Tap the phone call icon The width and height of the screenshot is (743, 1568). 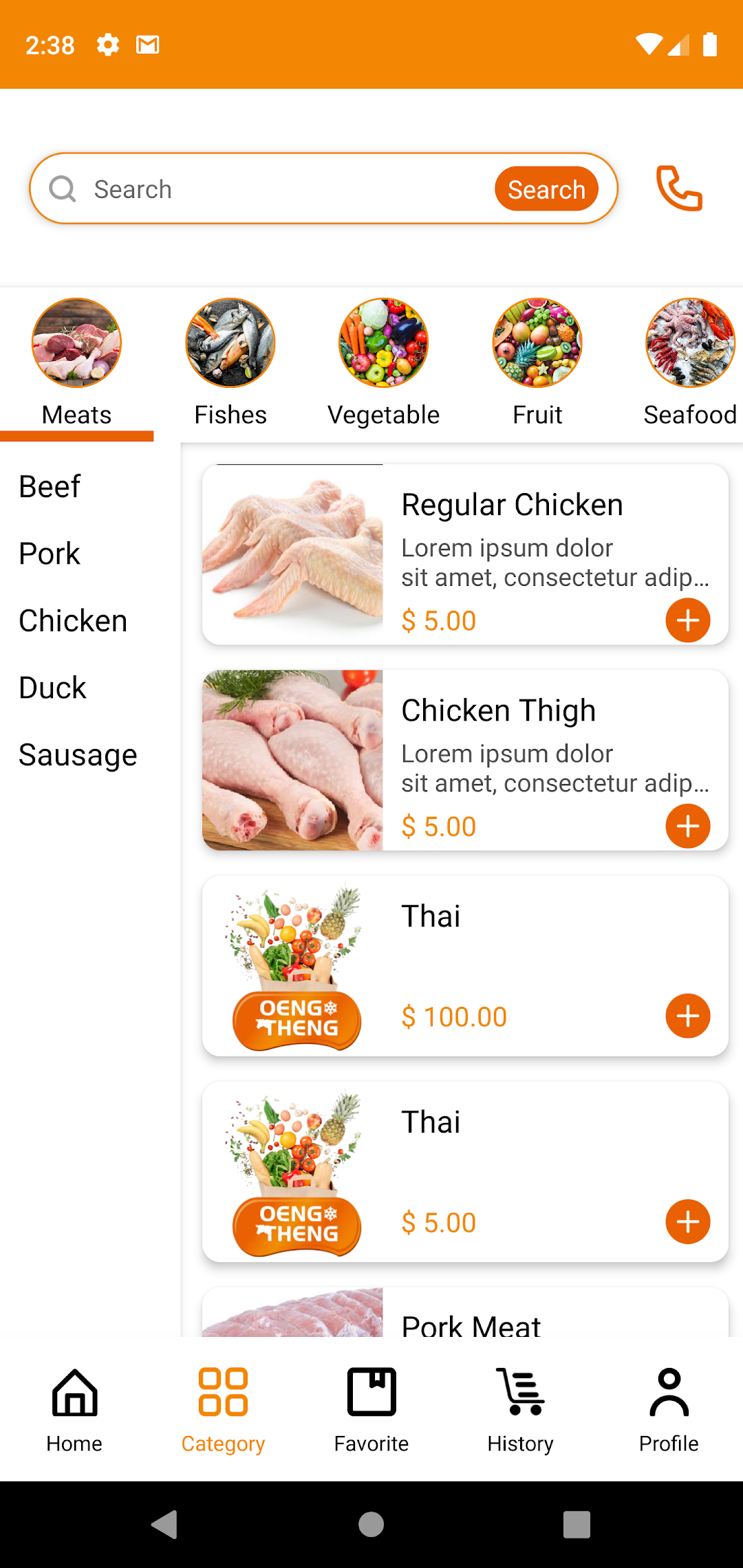point(679,188)
